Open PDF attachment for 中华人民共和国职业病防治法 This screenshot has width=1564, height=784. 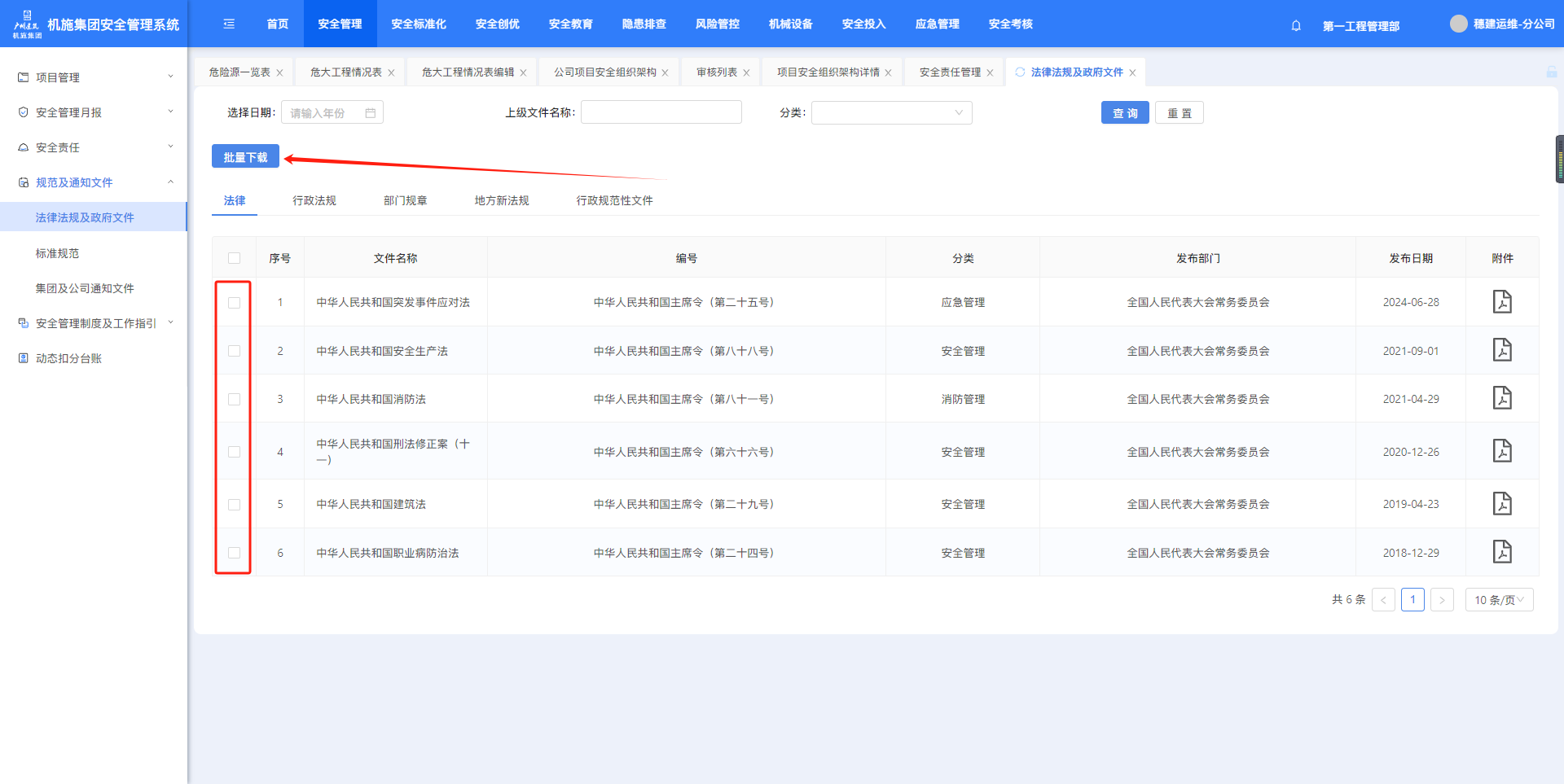(1501, 552)
